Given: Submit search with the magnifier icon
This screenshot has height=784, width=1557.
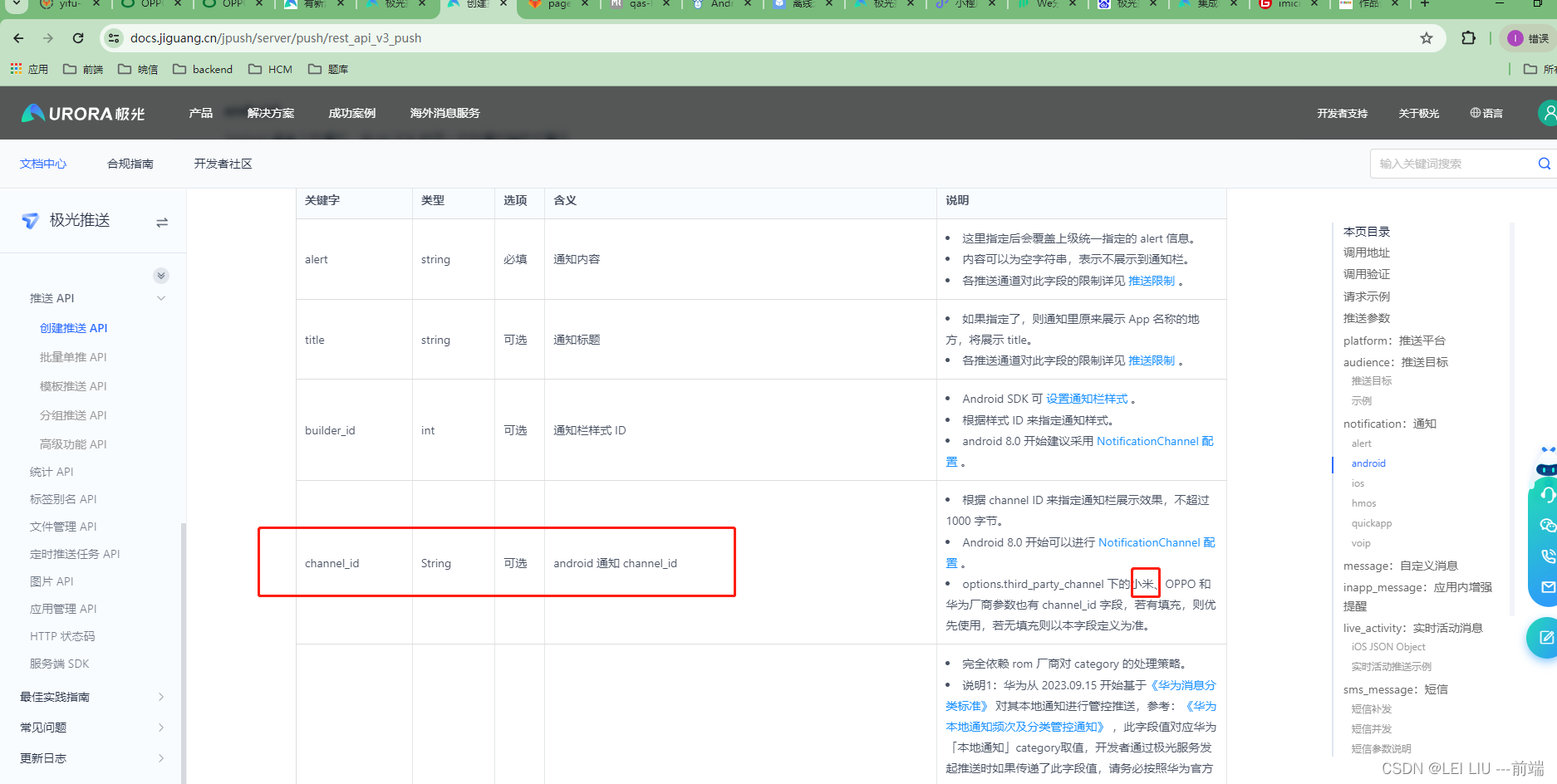Looking at the screenshot, I should pyautogui.click(x=1544, y=164).
